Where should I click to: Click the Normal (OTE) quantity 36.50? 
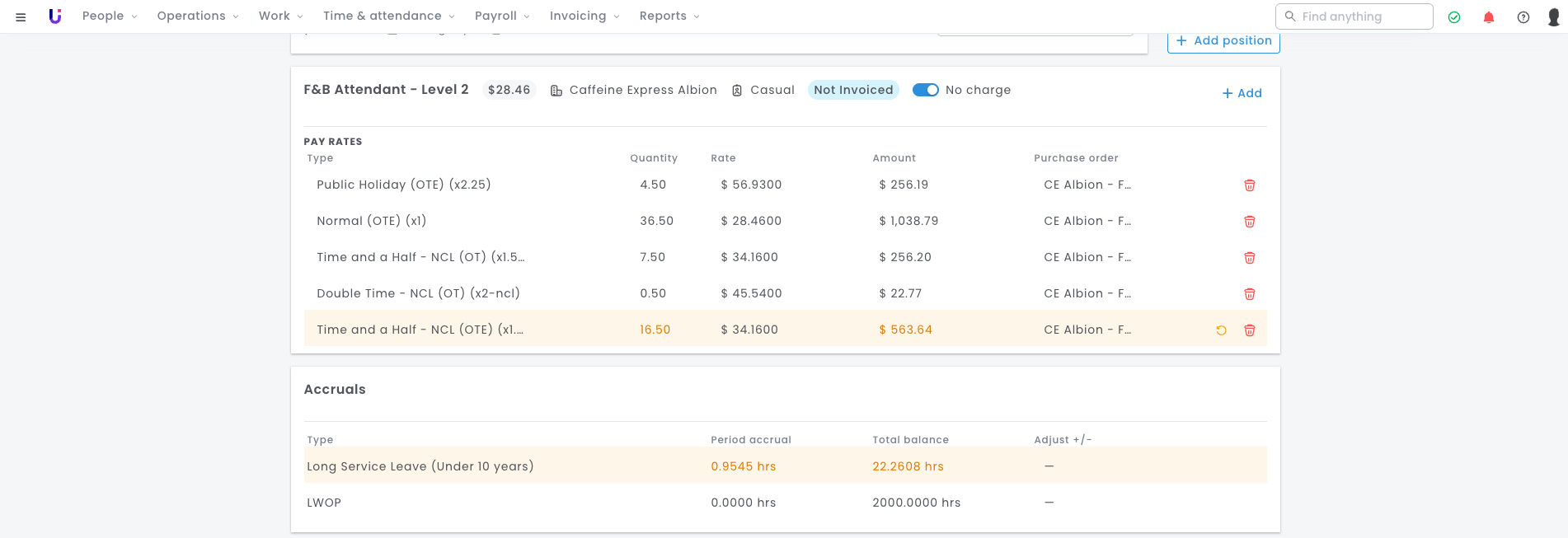click(656, 221)
